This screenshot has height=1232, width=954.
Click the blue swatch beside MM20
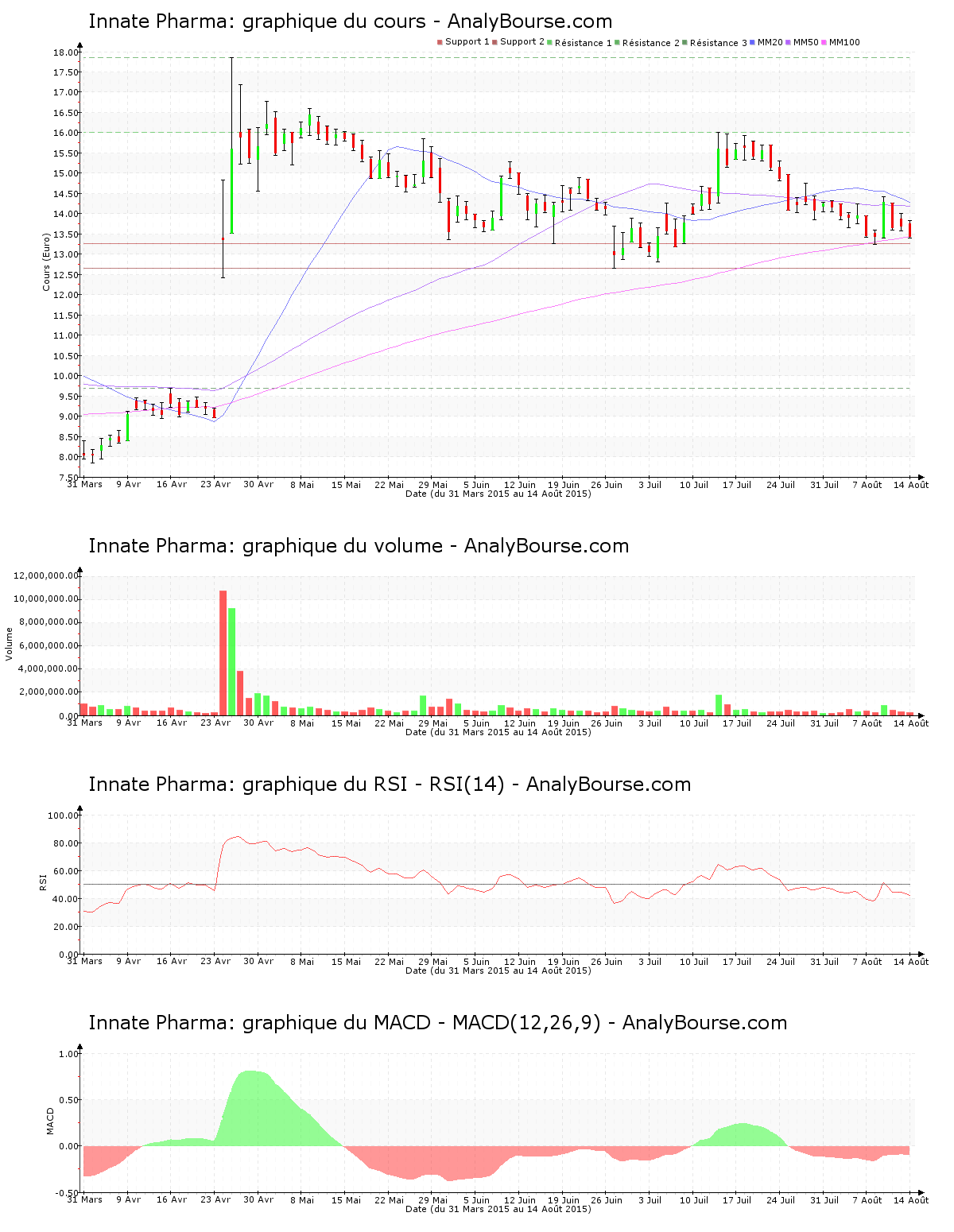pos(752,42)
